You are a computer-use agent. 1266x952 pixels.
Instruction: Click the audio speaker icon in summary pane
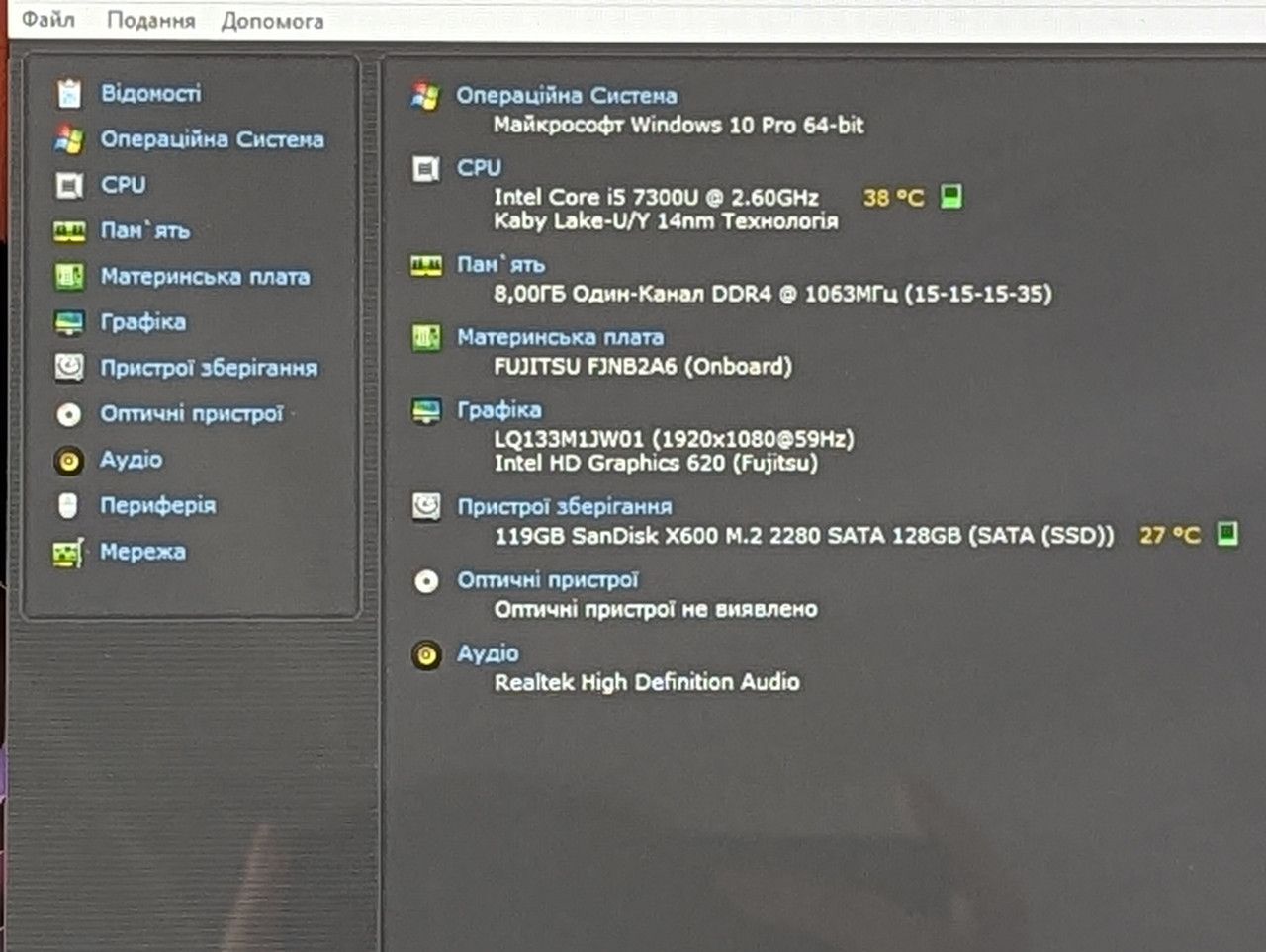tap(426, 654)
